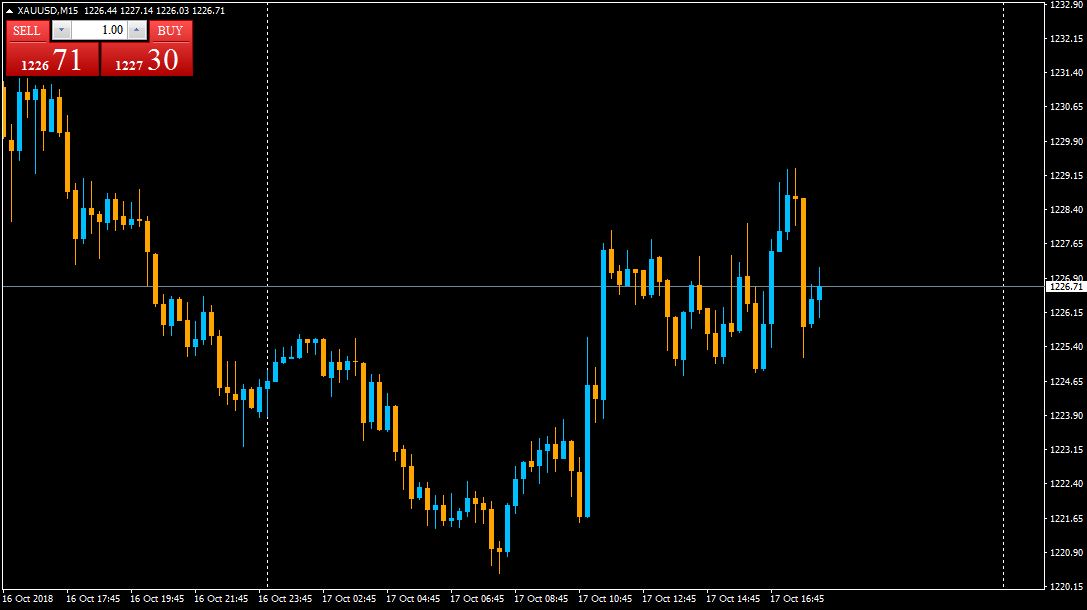
Task: Click the 16 Oct 2018 date label
Action: point(26,599)
